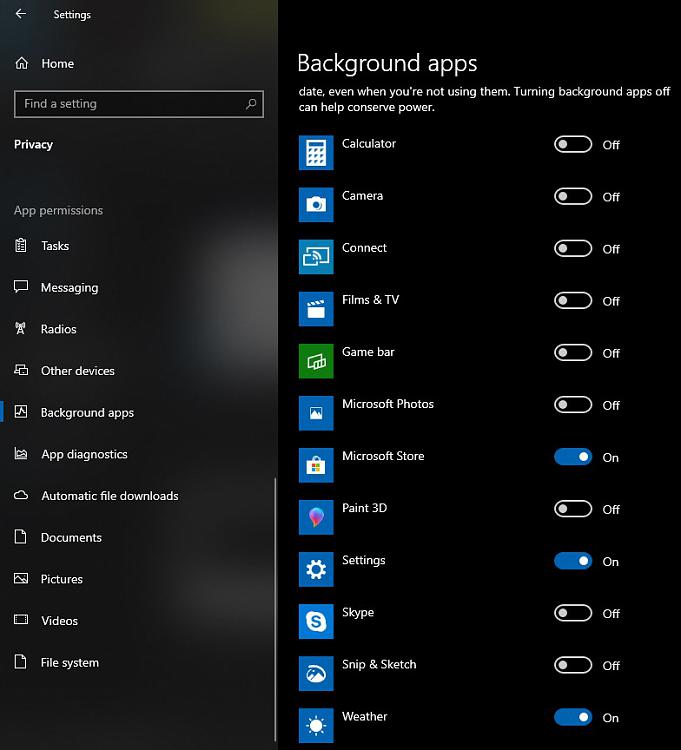Select Messaging in the sidebar
This screenshot has width=681, height=750.
[x=69, y=287]
